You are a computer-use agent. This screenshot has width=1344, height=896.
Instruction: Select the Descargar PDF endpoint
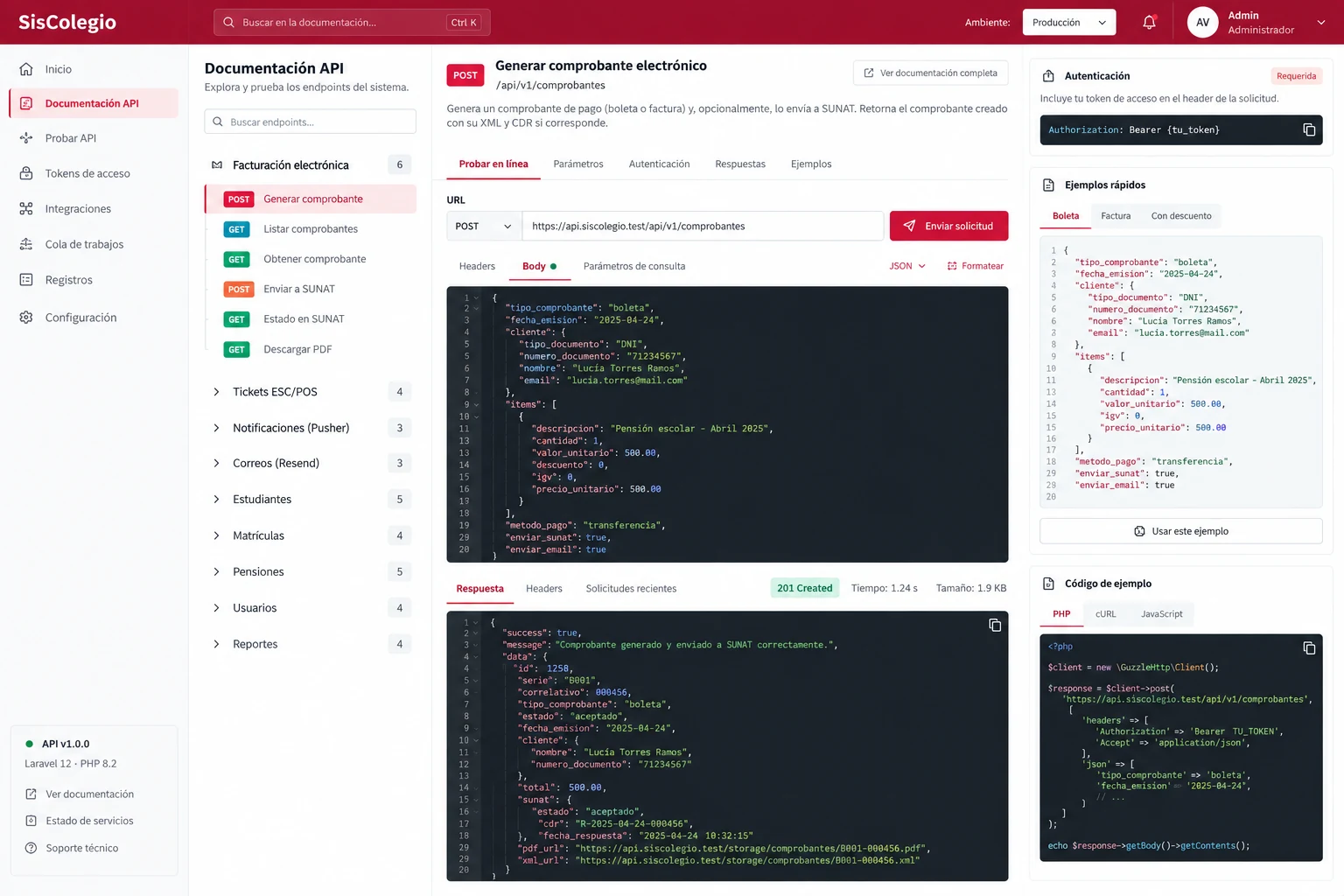point(311,349)
